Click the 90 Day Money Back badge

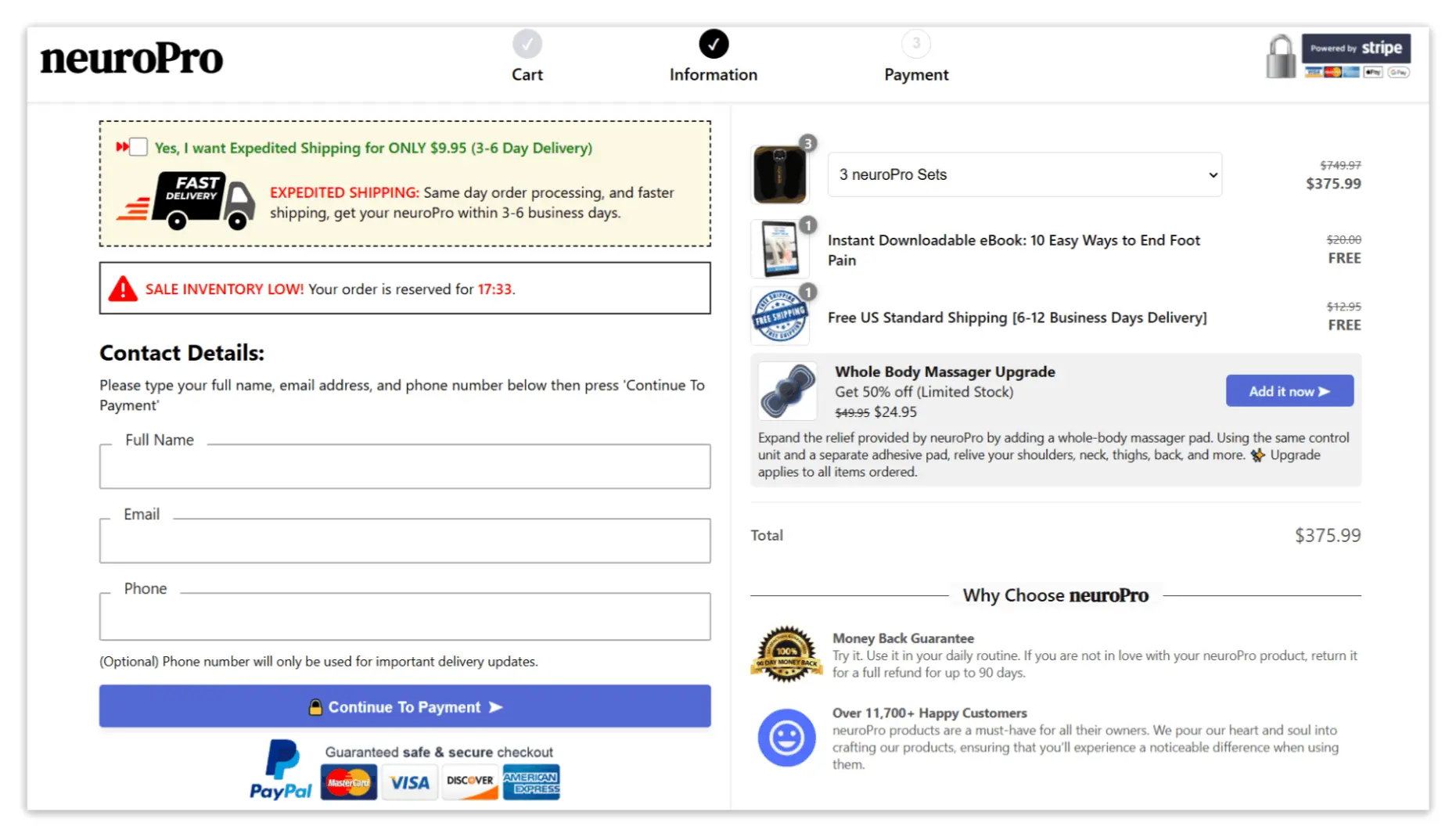pos(786,655)
